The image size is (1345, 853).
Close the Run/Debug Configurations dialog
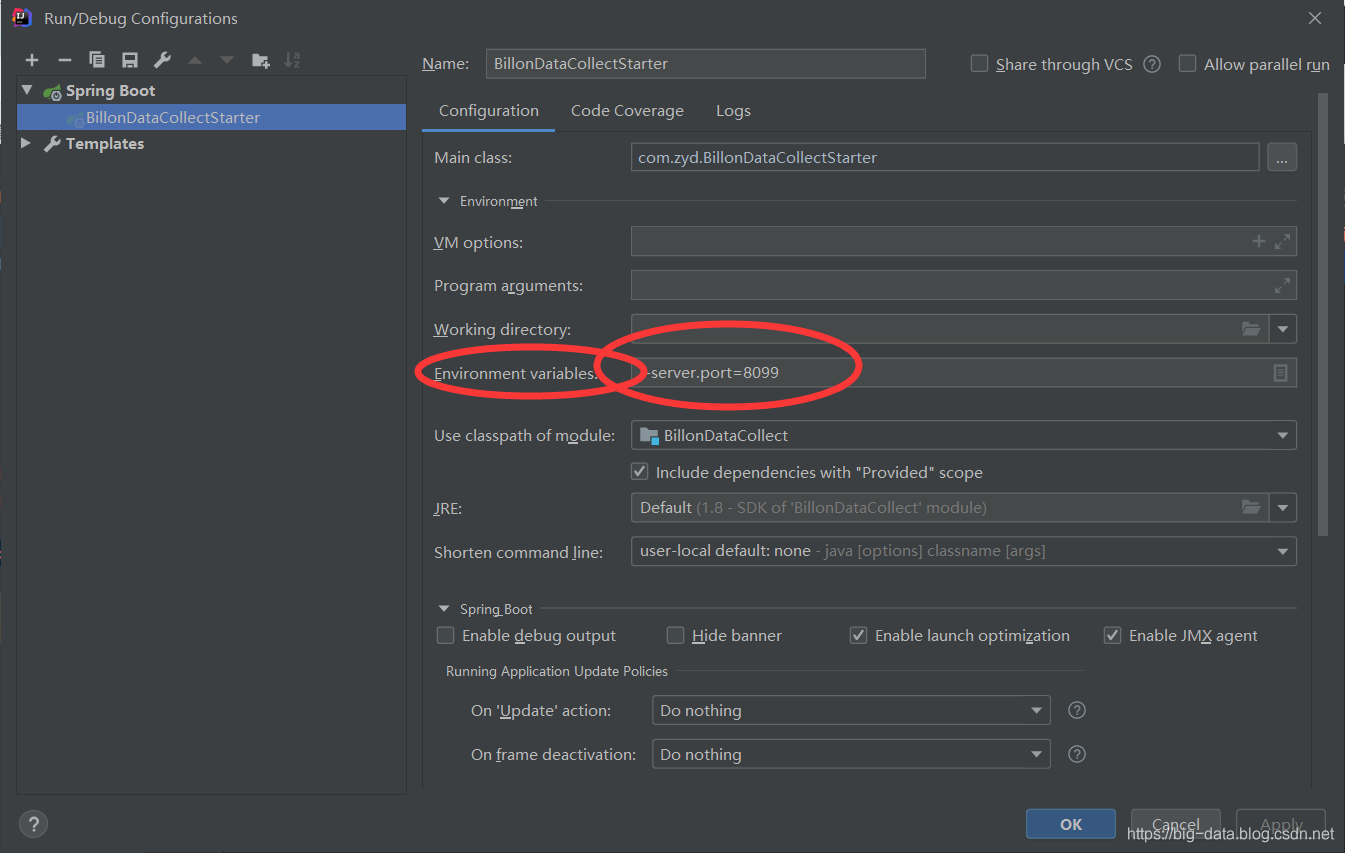tap(1316, 18)
